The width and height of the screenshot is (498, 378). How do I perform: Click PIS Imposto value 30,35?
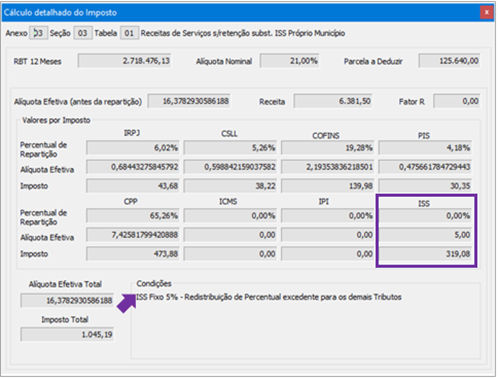coord(425,186)
